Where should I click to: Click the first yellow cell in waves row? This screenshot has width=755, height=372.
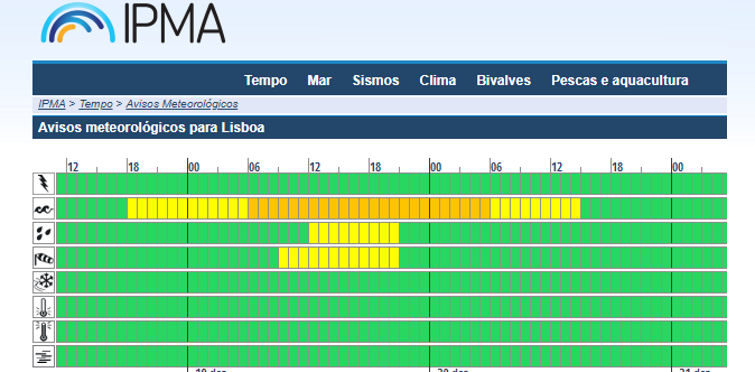click(132, 208)
